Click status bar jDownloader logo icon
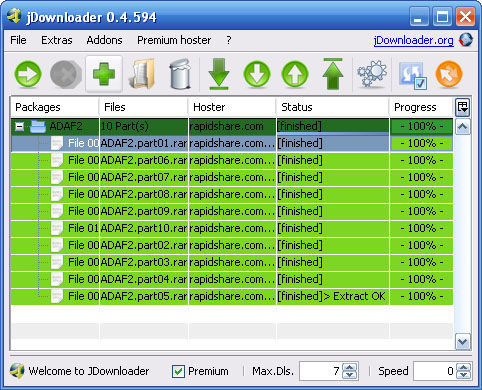This screenshot has height=390, width=482. [17, 371]
